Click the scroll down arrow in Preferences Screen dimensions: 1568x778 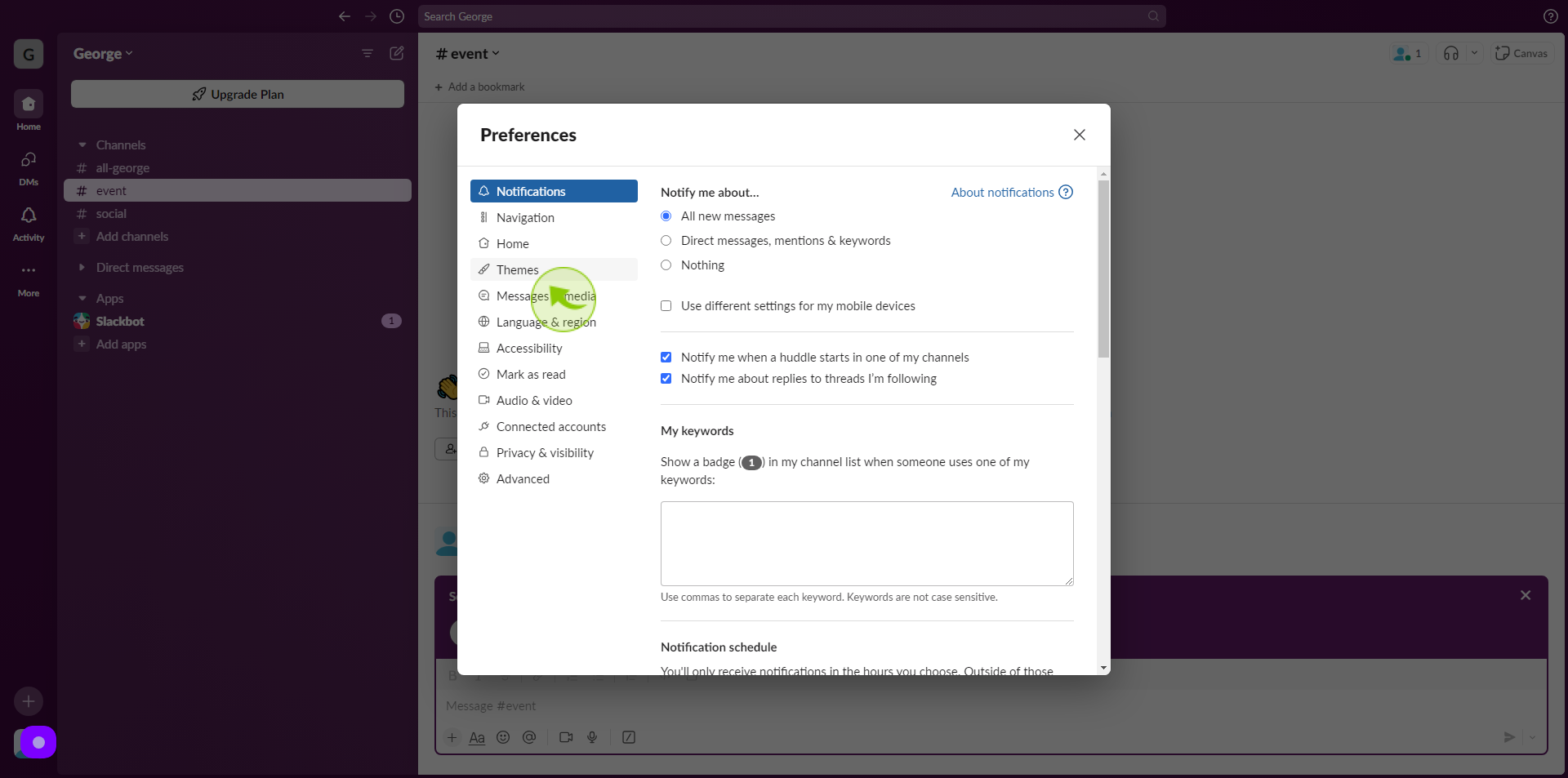point(1104,668)
